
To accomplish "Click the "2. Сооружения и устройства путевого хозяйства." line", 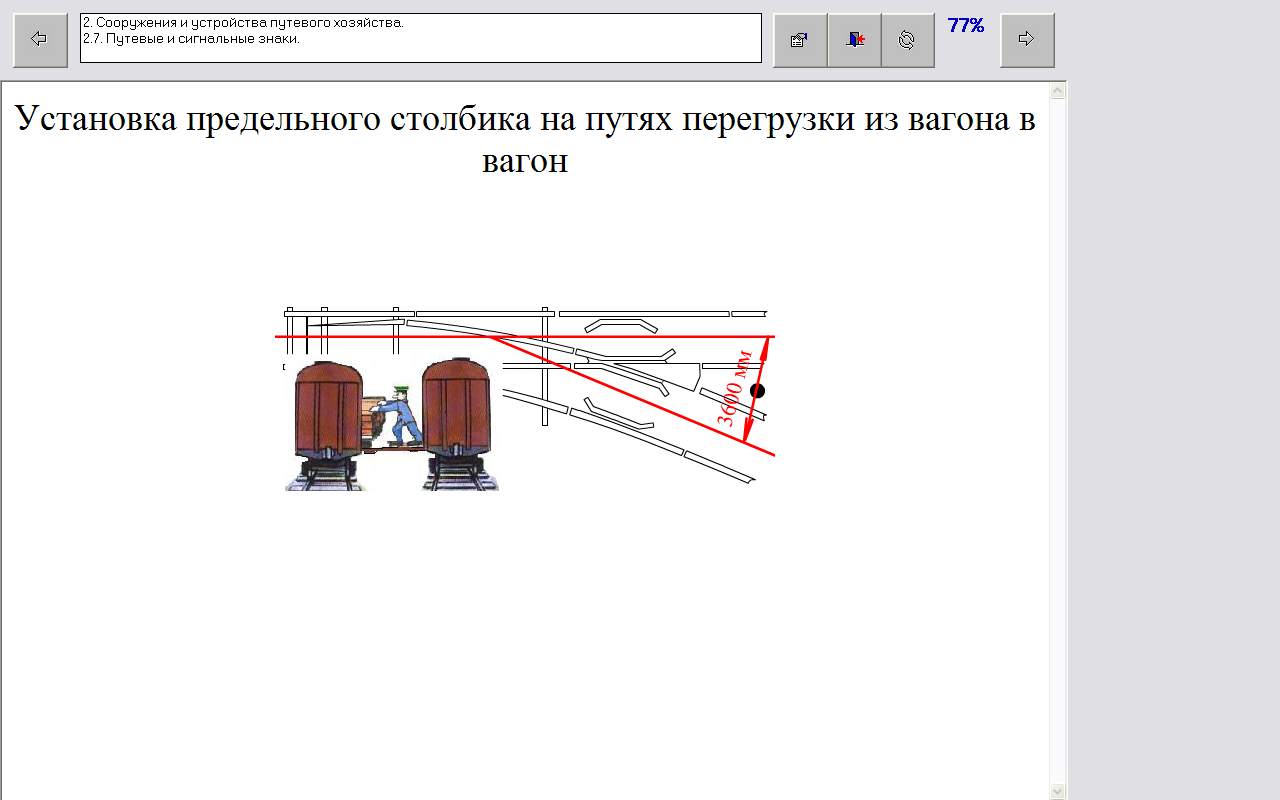I will pyautogui.click(x=243, y=22).
